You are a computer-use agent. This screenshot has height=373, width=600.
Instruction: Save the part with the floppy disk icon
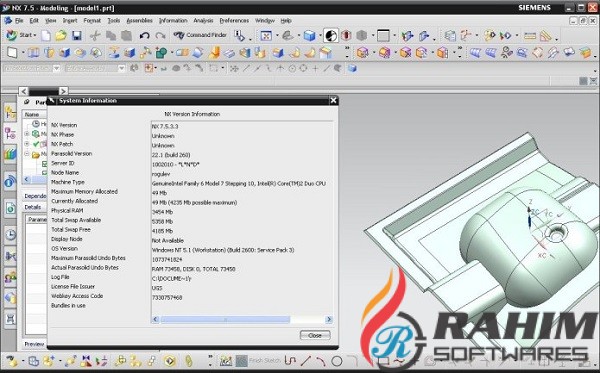[77, 36]
